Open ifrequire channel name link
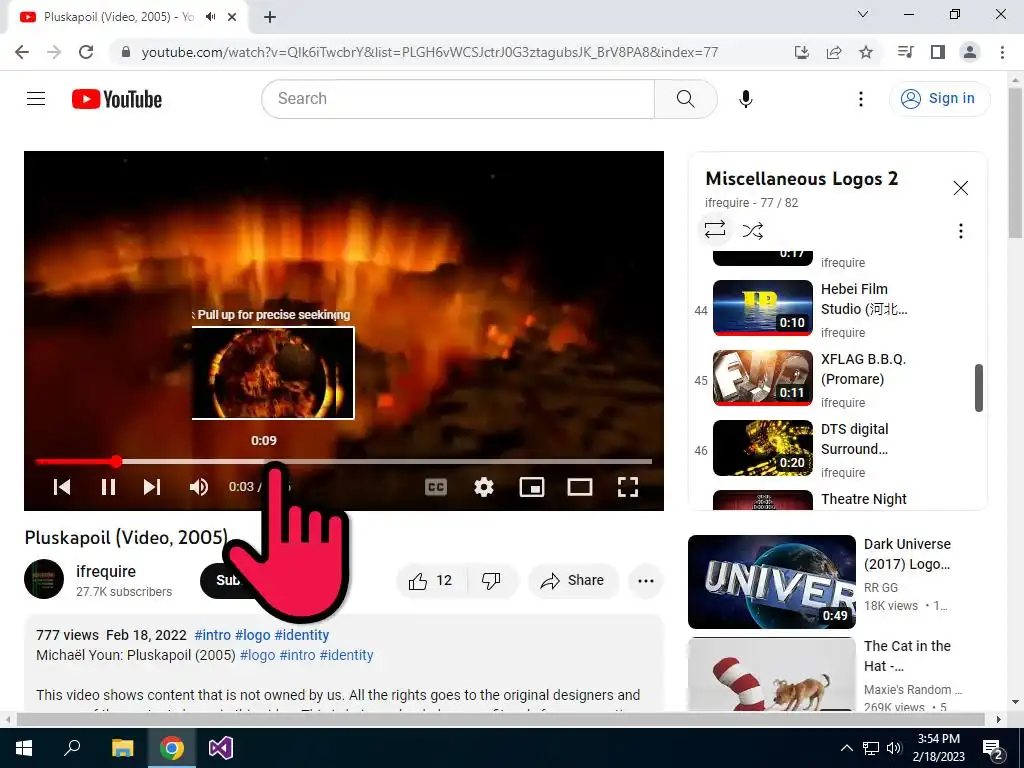 coord(106,571)
